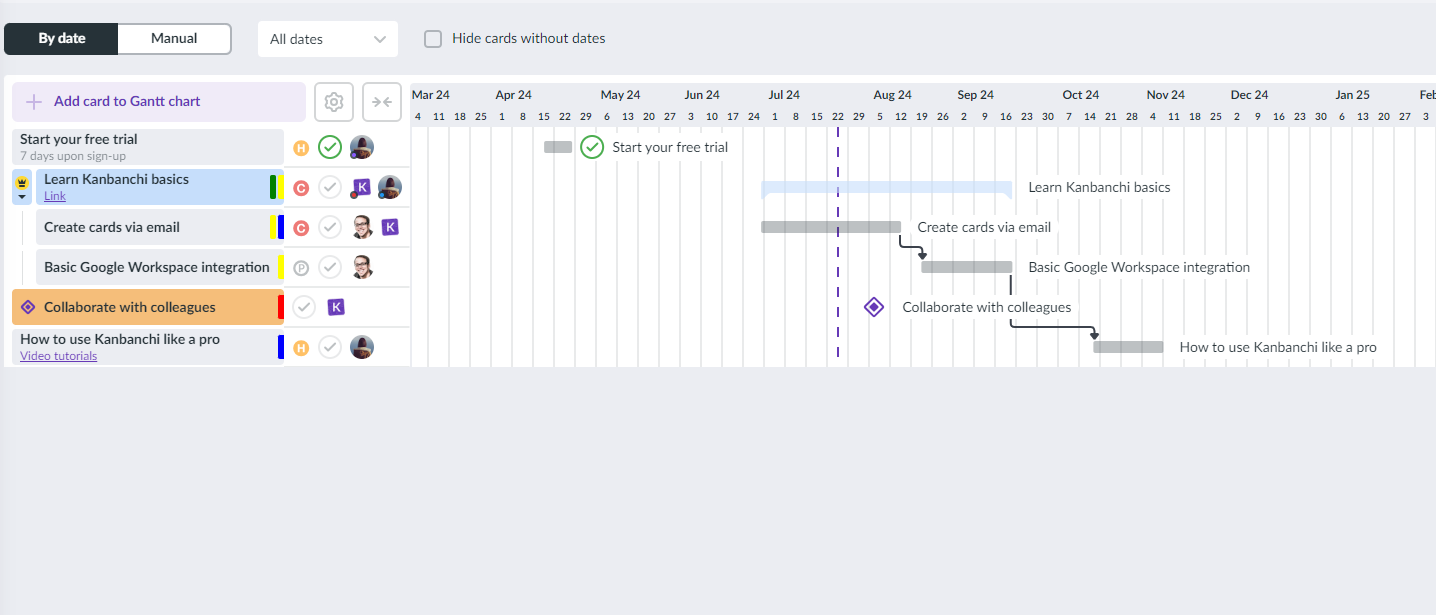The width and height of the screenshot is (1436, 615).
Task: Click the blue tag on How to use Kanbanchi card
Action: tap(281, 347)
